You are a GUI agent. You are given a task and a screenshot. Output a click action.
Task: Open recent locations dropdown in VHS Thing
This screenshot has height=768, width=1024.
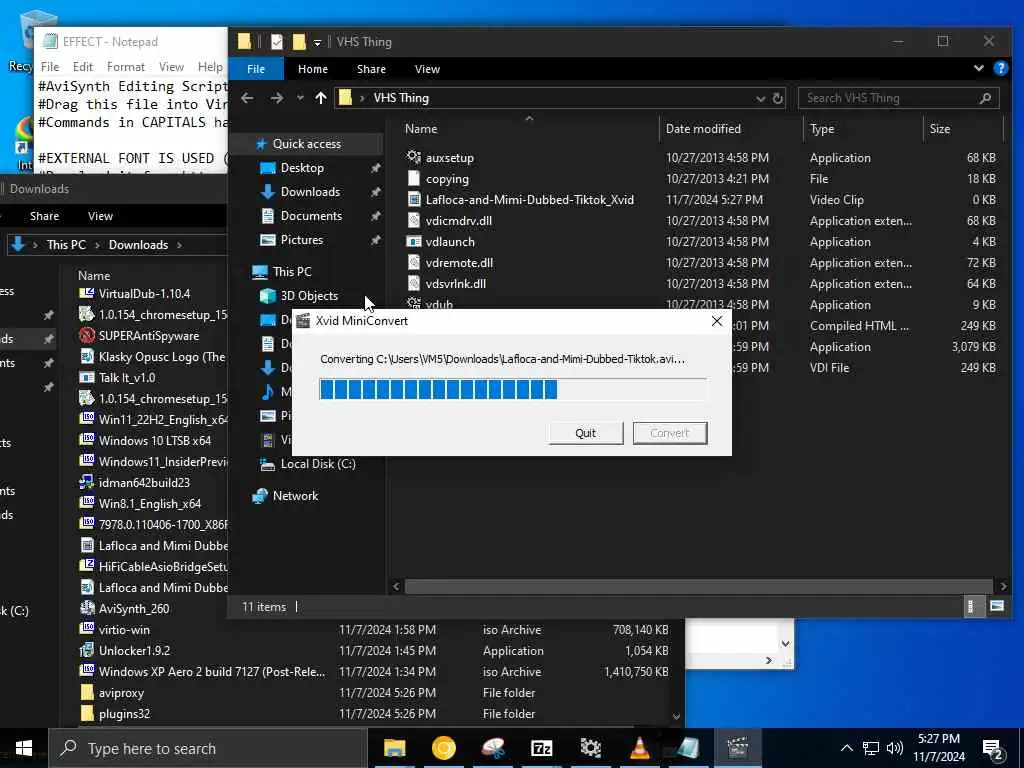(300, 98)
